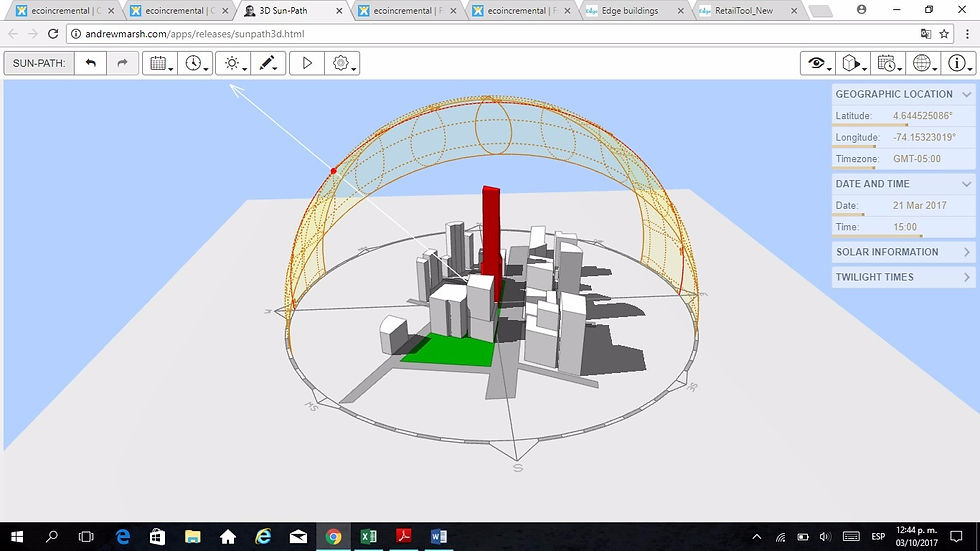Viewport: 980px width, 551px height.
Task: Open the sun display options menu
Action: [x=233, y=63]
